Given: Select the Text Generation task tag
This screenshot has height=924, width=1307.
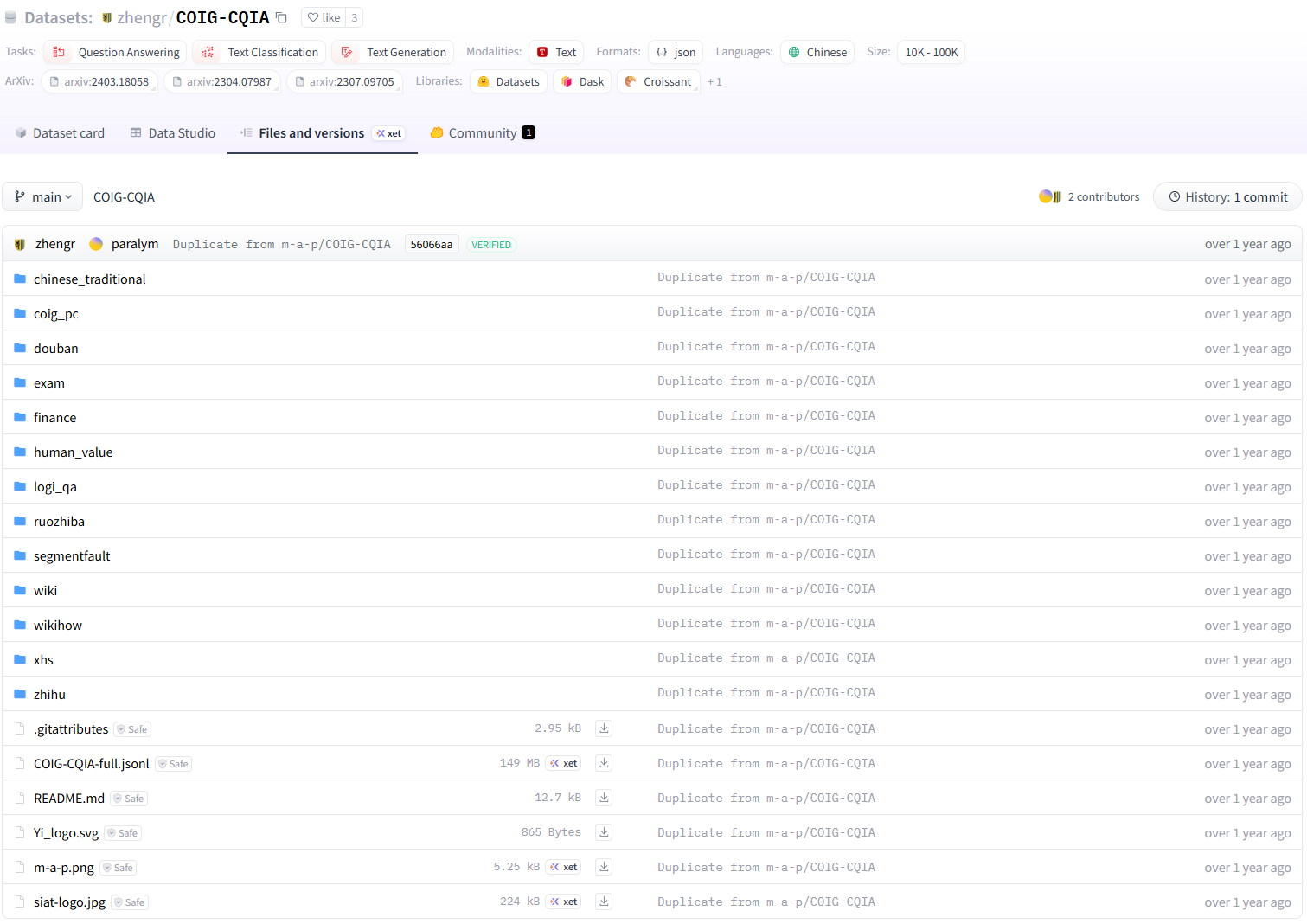Looking at the screenshot, I should click(394, 52).
